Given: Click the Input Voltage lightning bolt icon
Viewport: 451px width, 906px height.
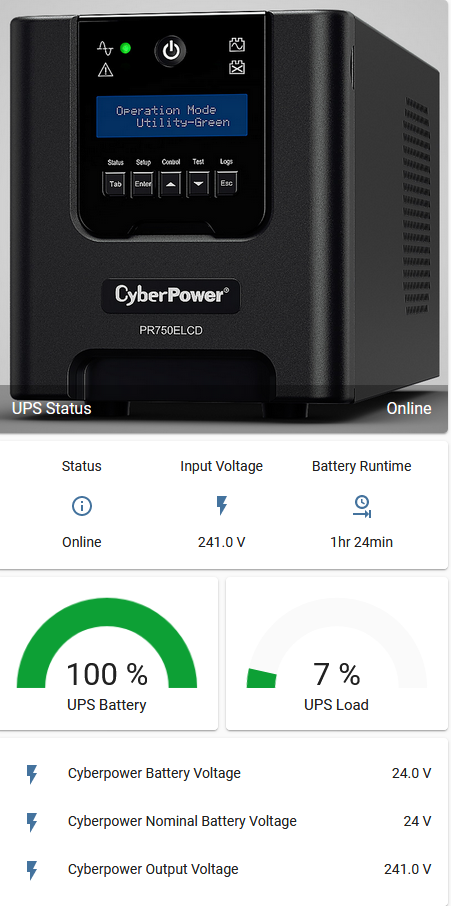Looking at the screenshot, I should pos(222,506).
